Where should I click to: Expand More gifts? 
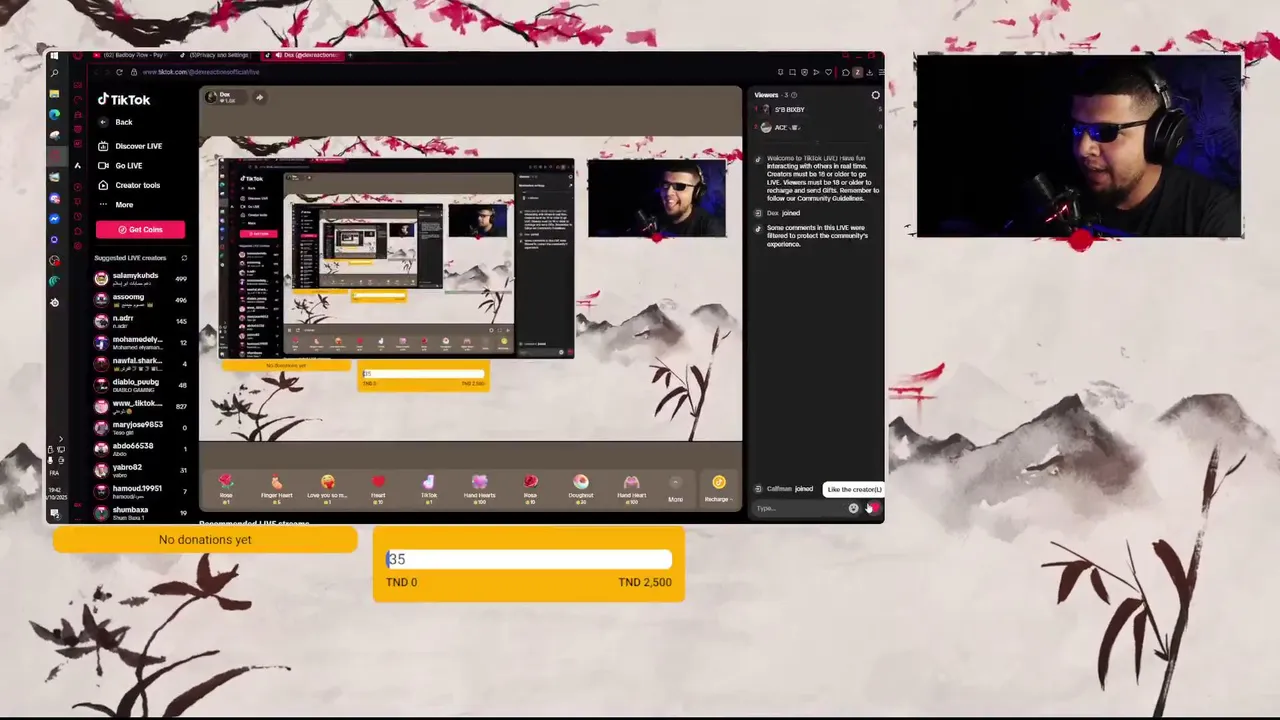(x=676, y=489)
